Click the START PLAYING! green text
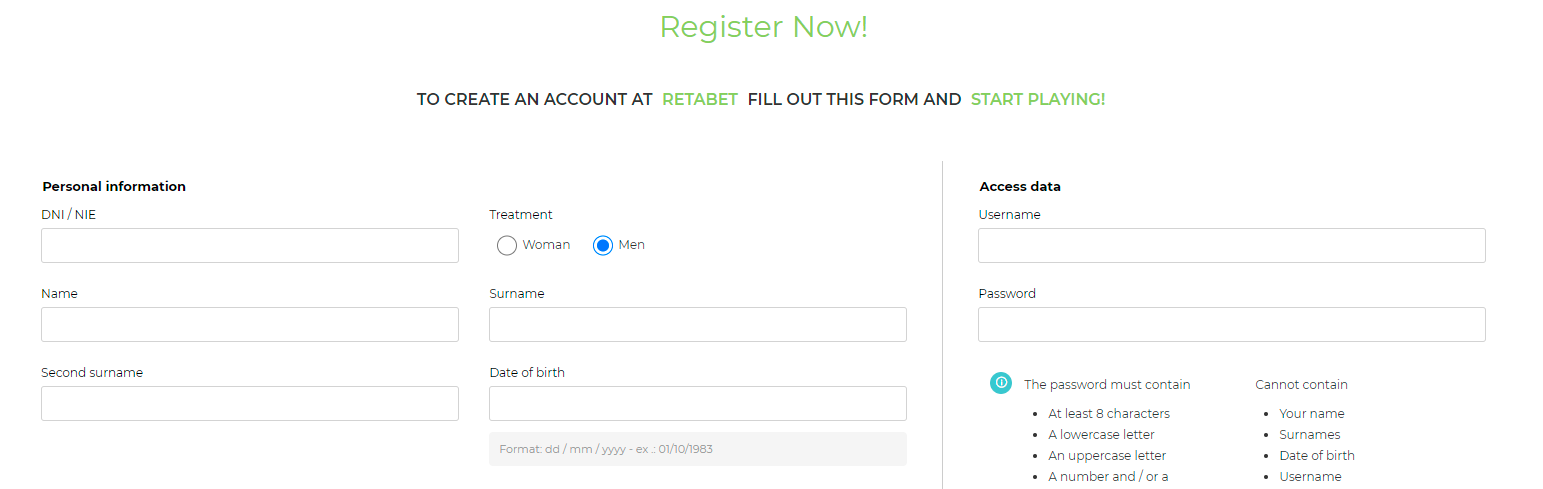Viewport: 1543px width, 489px height. click(x=1038, y=100)
